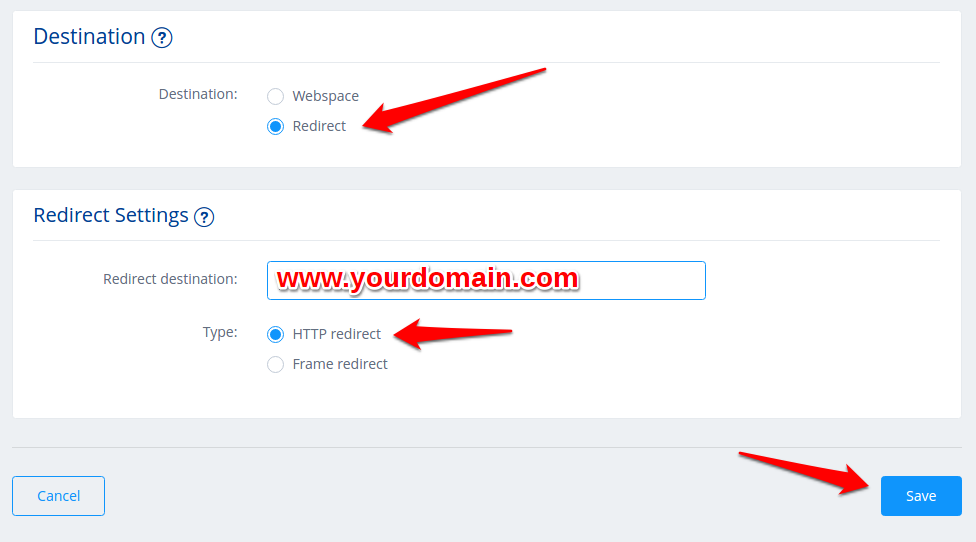Choose the Frame redirect radio button
Viewport: 976px width, 542px height.
point(275,364)
